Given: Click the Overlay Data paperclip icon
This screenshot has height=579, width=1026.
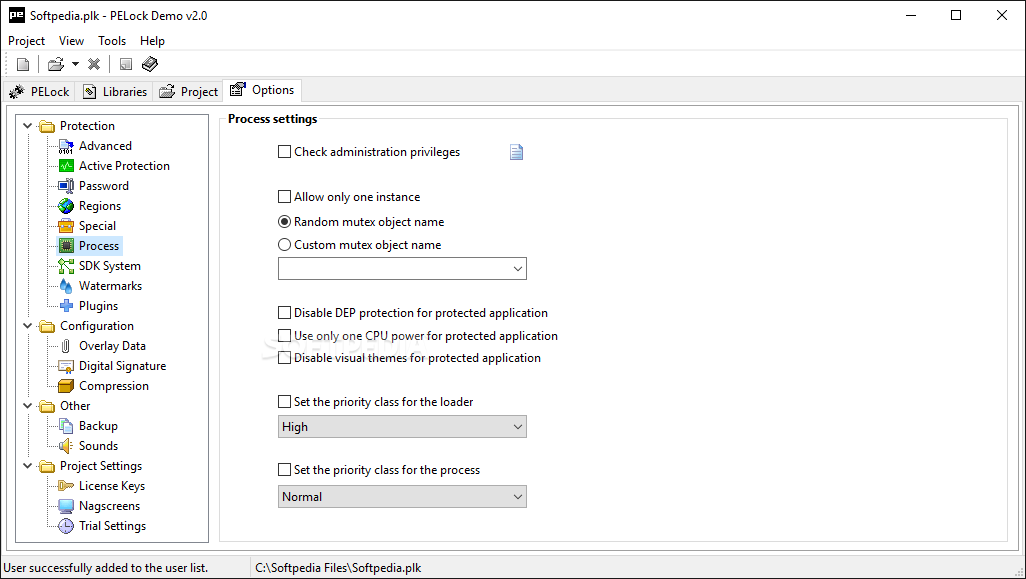Looking at the screenshot, I should pyautogui.click(x=66, y=346).
